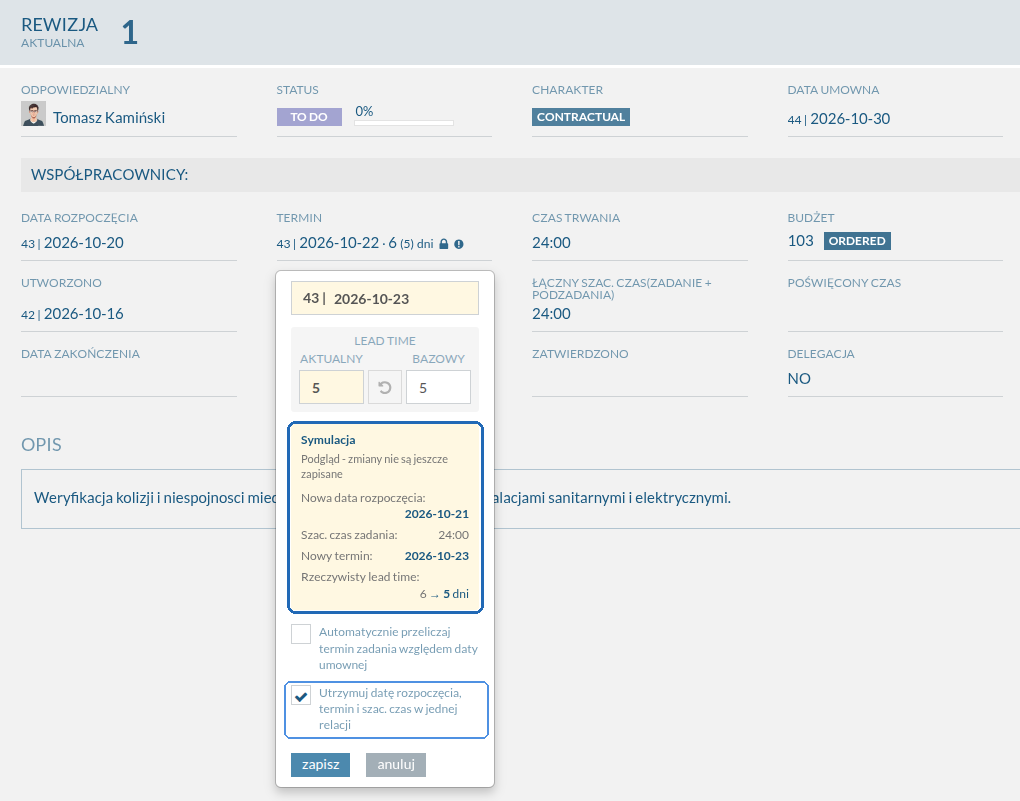Click budget number 103
1020x801 pixels.
tap(800, 241)
